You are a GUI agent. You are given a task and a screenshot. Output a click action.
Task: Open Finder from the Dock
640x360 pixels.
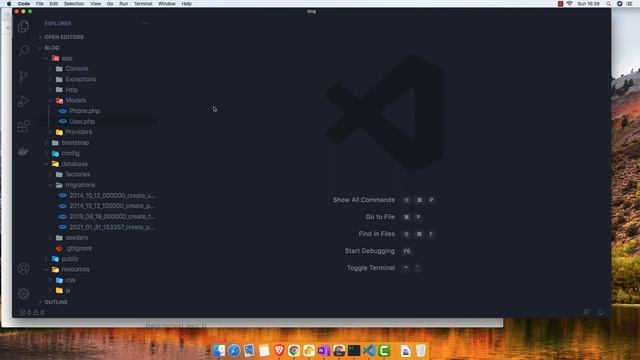click(219, 350)
